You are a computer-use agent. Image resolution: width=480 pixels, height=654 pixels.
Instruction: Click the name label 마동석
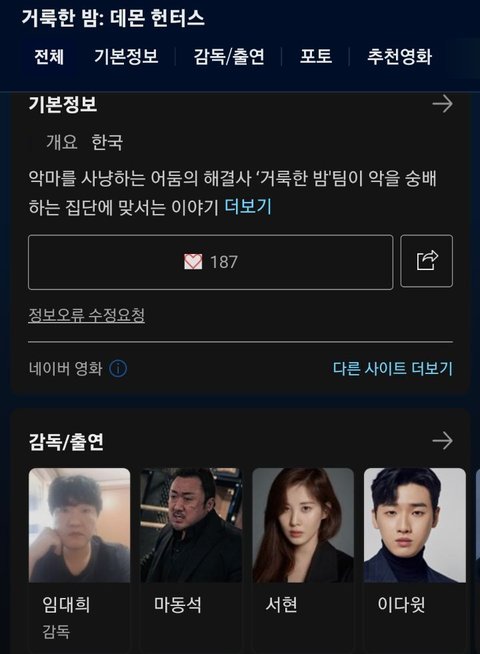178,605
